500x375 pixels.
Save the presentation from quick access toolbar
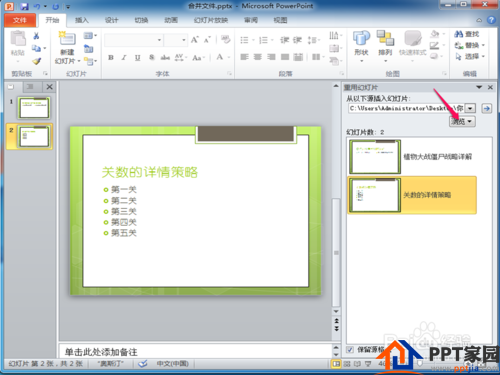[24, 6]
